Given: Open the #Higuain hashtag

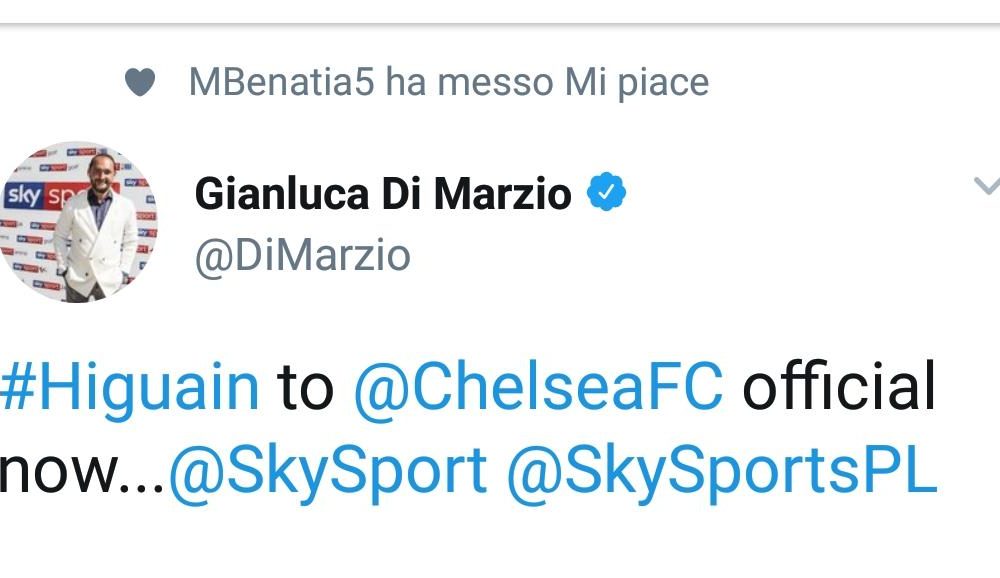Looking at the screenshot, I should coord(130,387).
